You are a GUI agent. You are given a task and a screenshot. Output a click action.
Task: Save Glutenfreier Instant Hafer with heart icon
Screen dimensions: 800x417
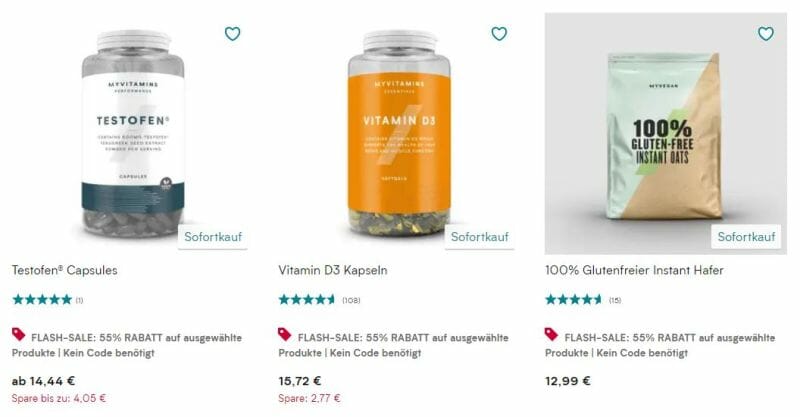766,34
